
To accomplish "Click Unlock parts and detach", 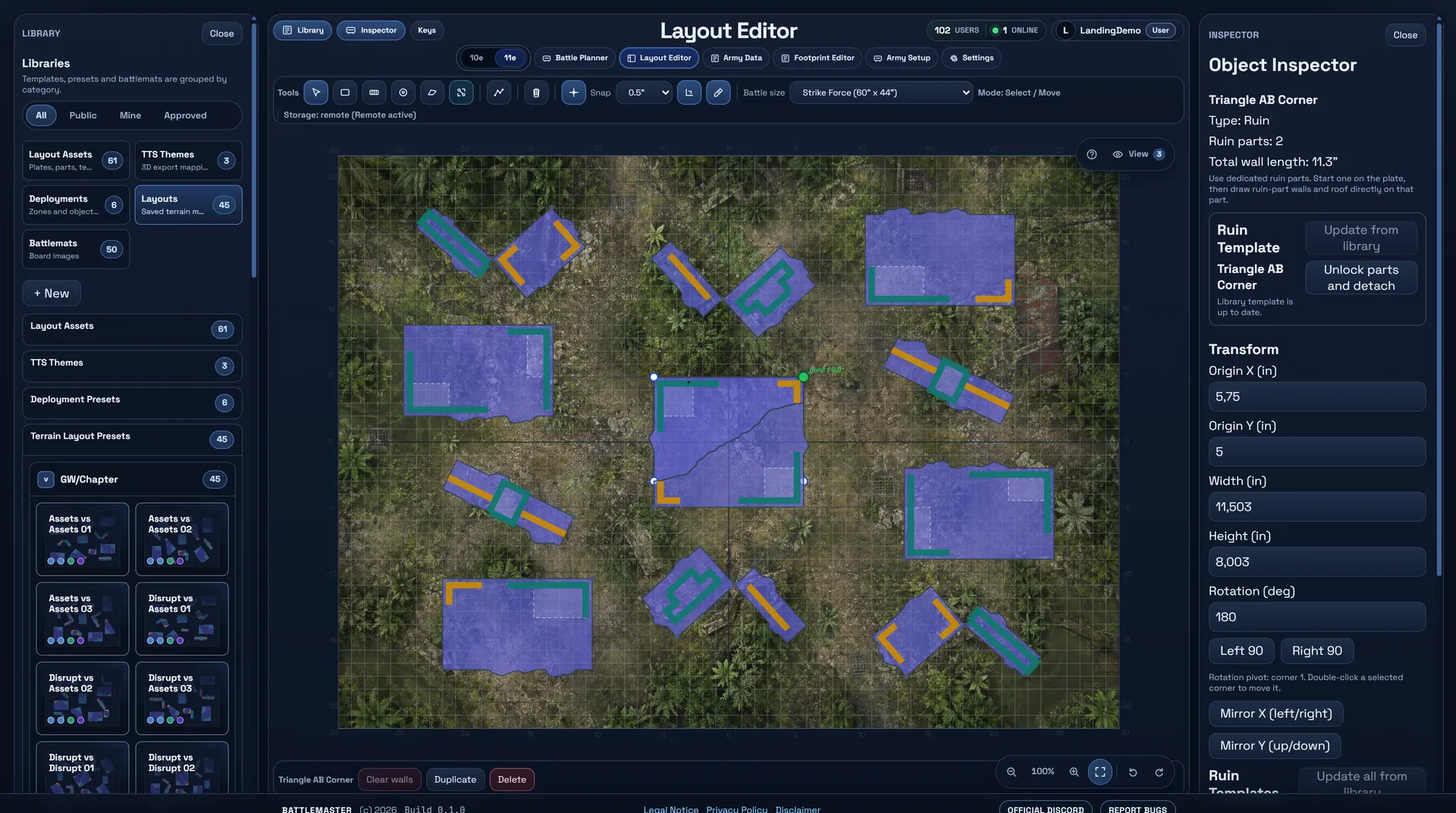I will pyautogui.click(x=1361, y=278).
